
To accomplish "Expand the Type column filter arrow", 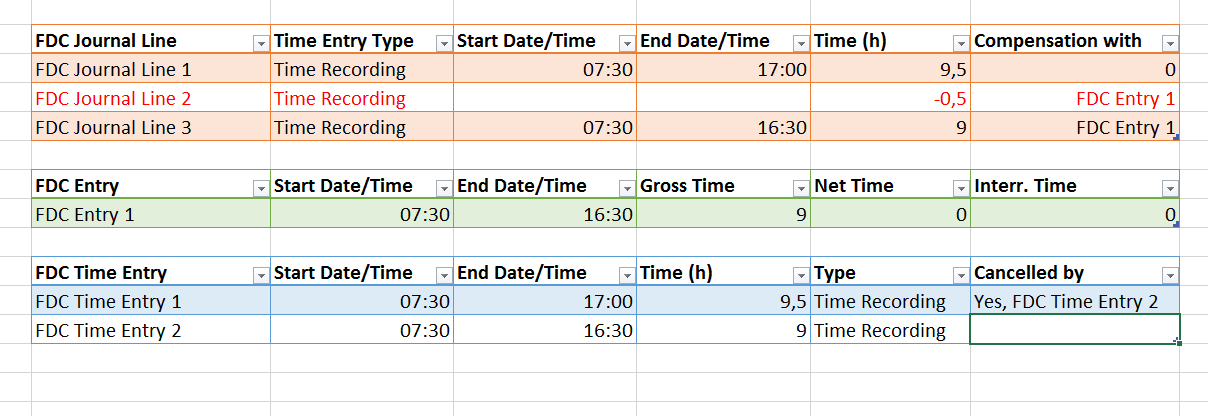I will pyautogui.click(x=961, y=275).
